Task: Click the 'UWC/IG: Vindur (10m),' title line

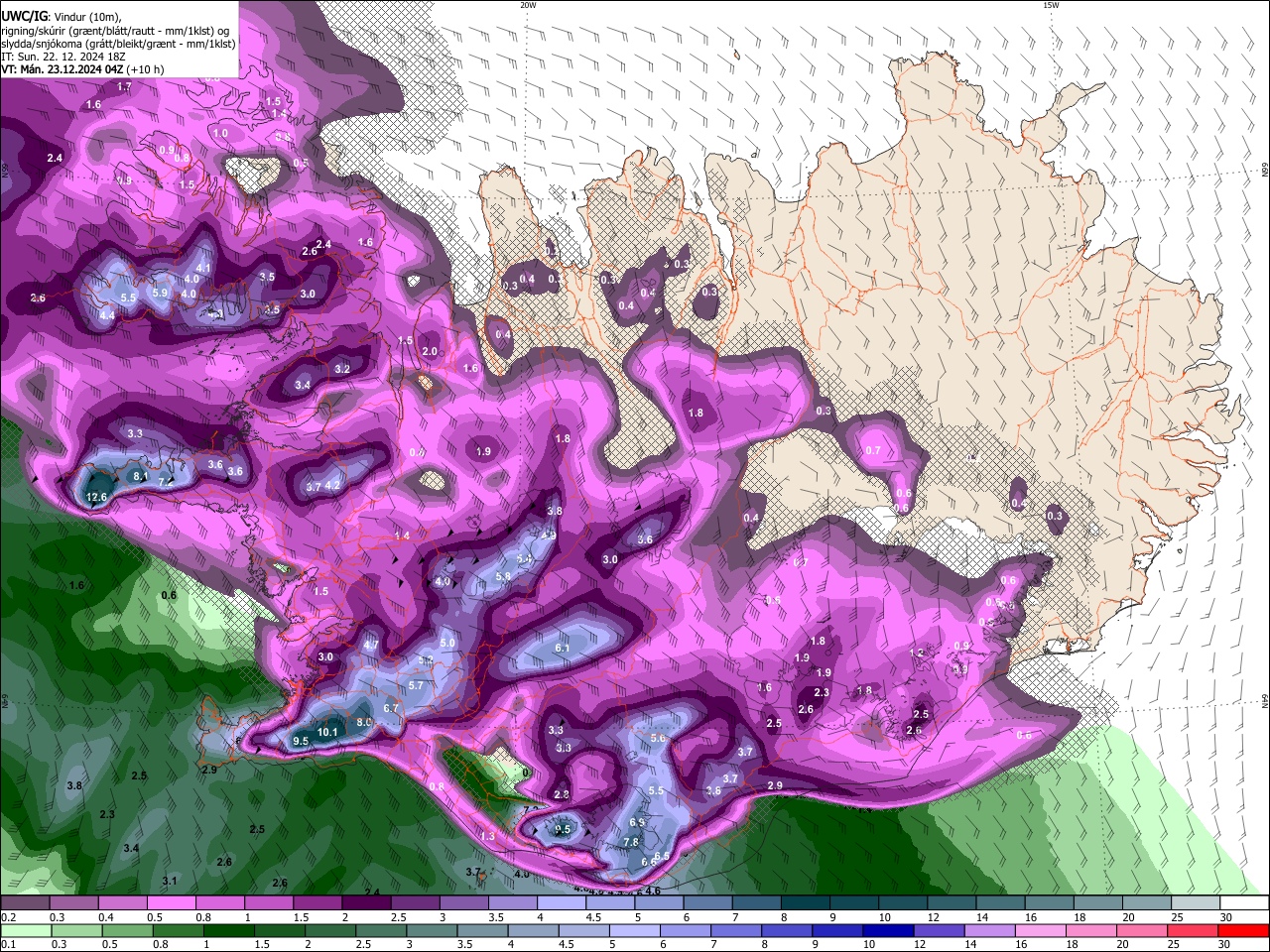Action: coord(62,17)
